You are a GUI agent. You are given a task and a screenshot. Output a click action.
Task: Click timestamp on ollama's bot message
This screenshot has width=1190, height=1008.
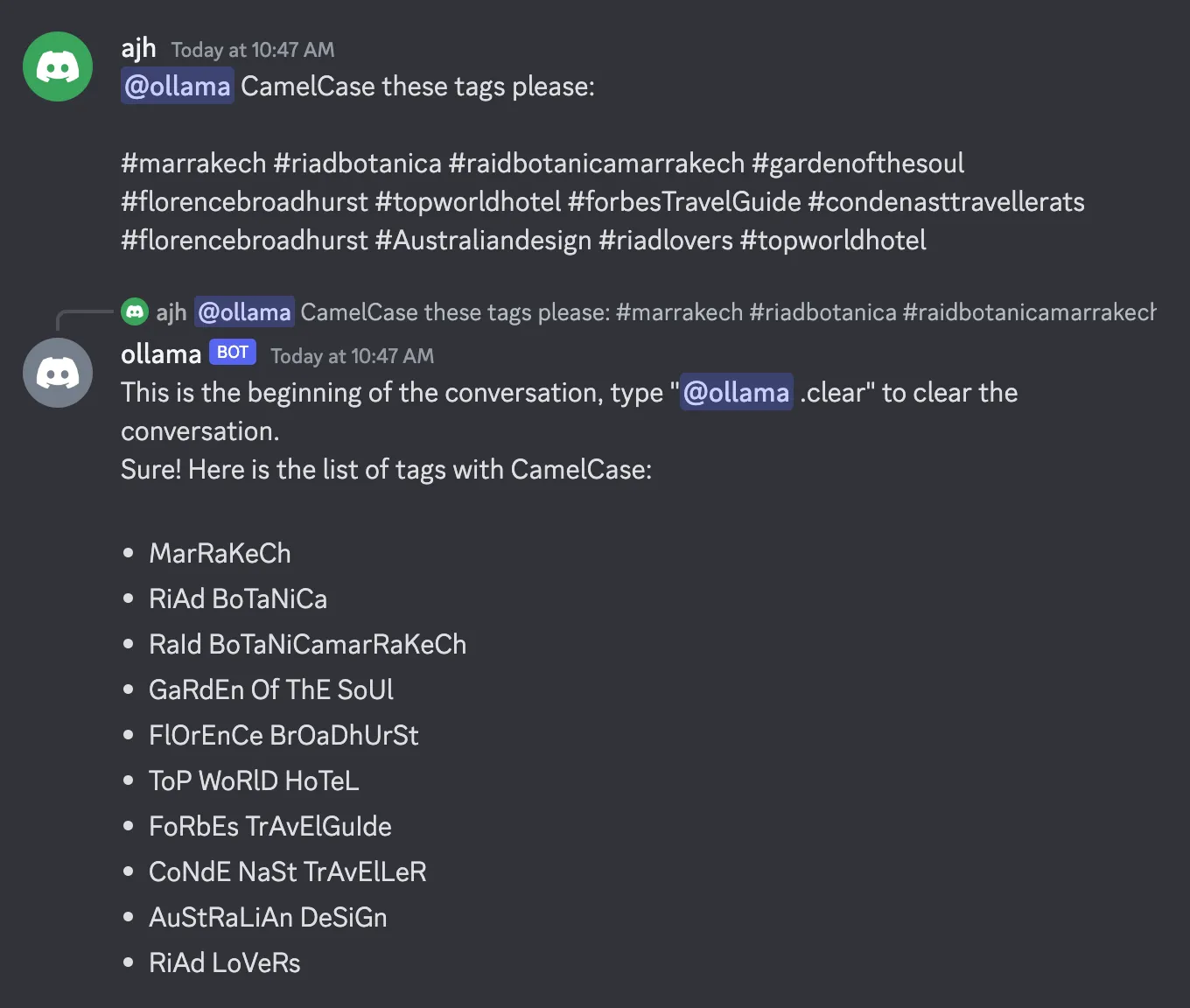coord(352,356)
